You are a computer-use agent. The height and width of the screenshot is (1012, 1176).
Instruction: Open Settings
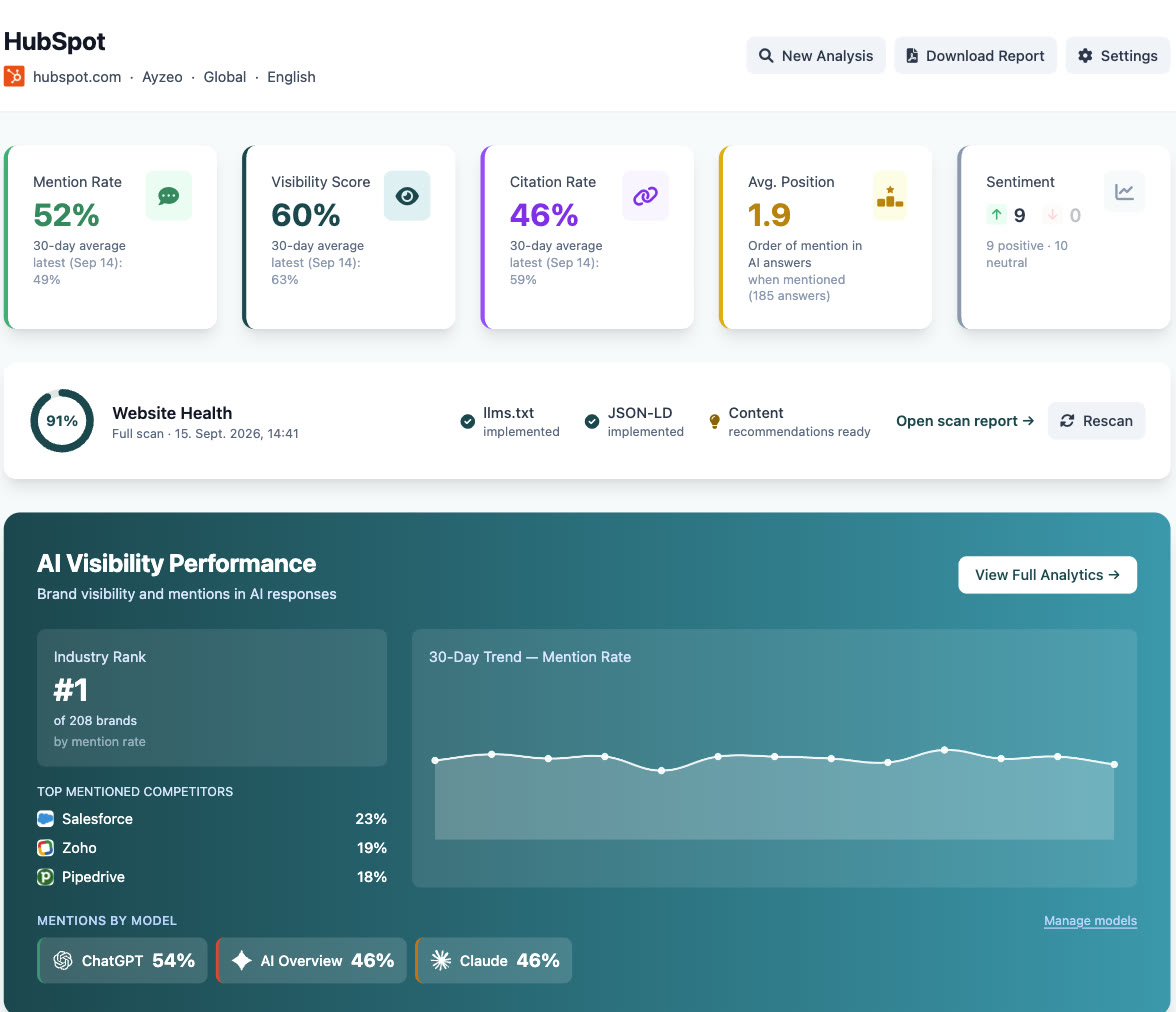1118,56
